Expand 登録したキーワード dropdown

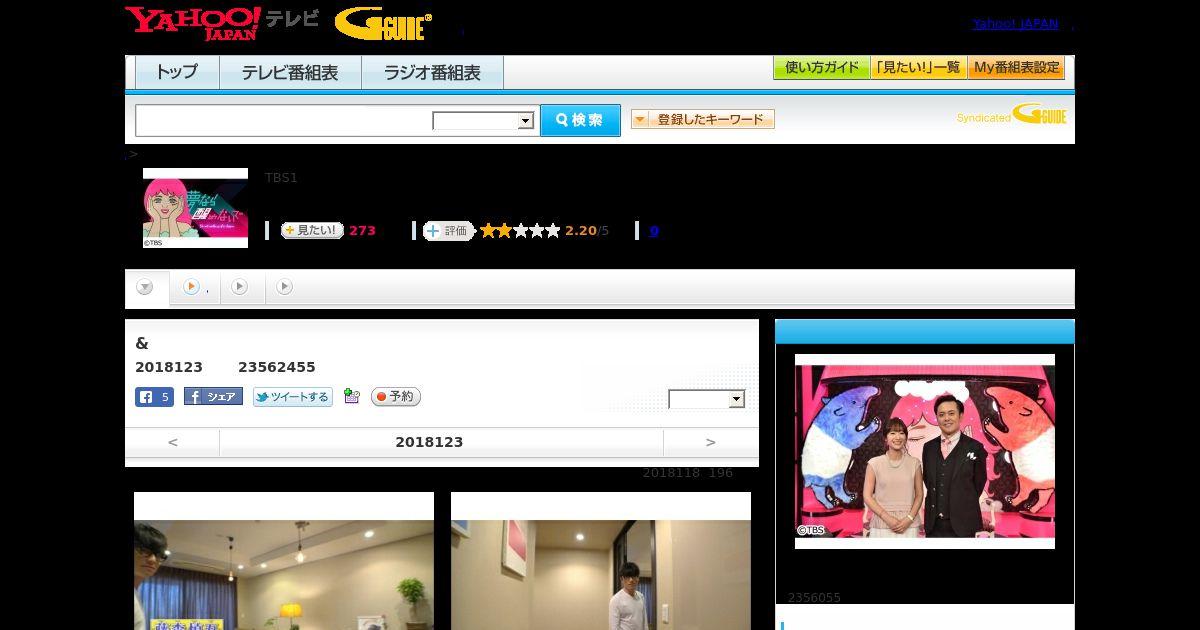pyautogui.click(x=703, y=120)
